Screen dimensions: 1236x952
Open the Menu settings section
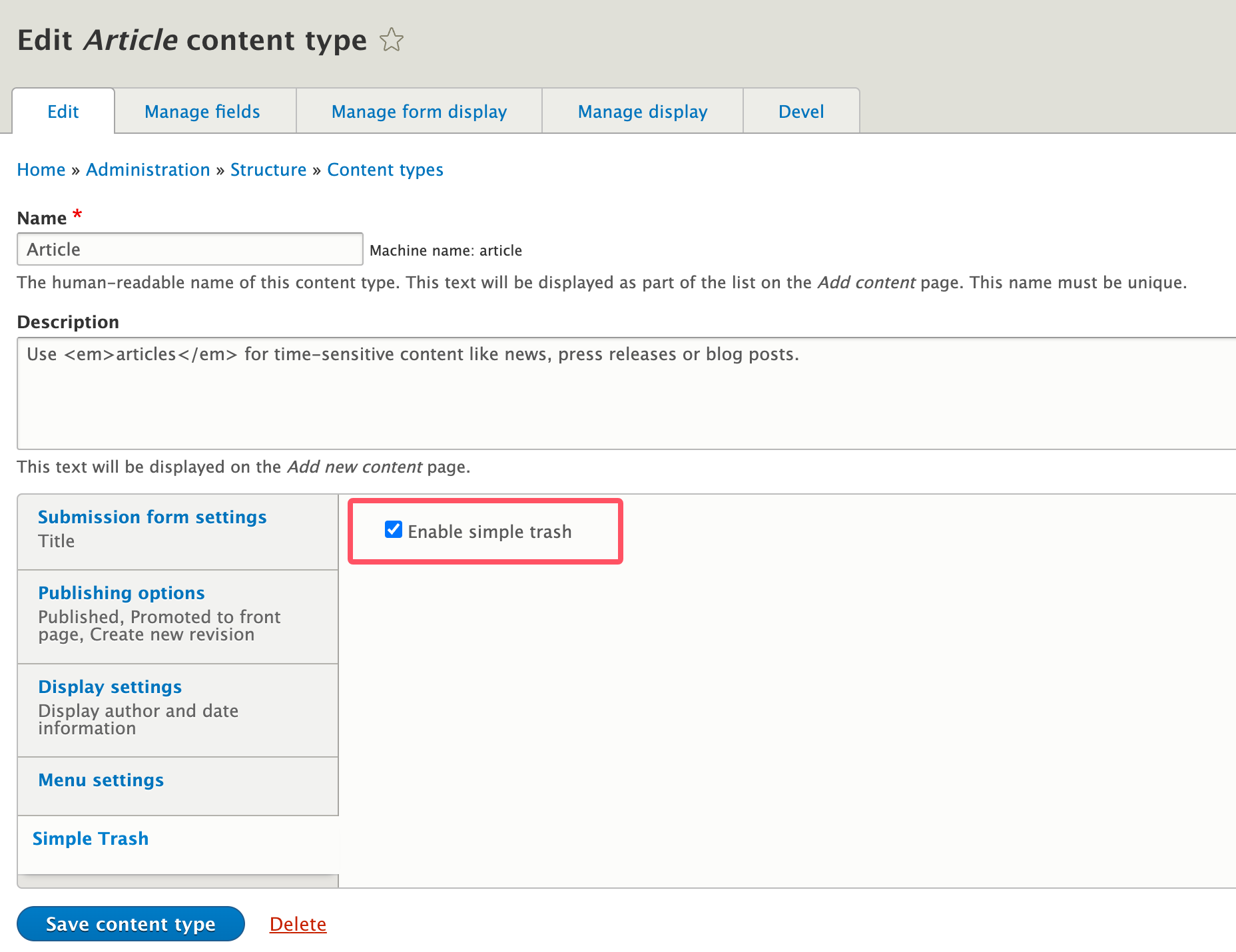pos(101,780)
